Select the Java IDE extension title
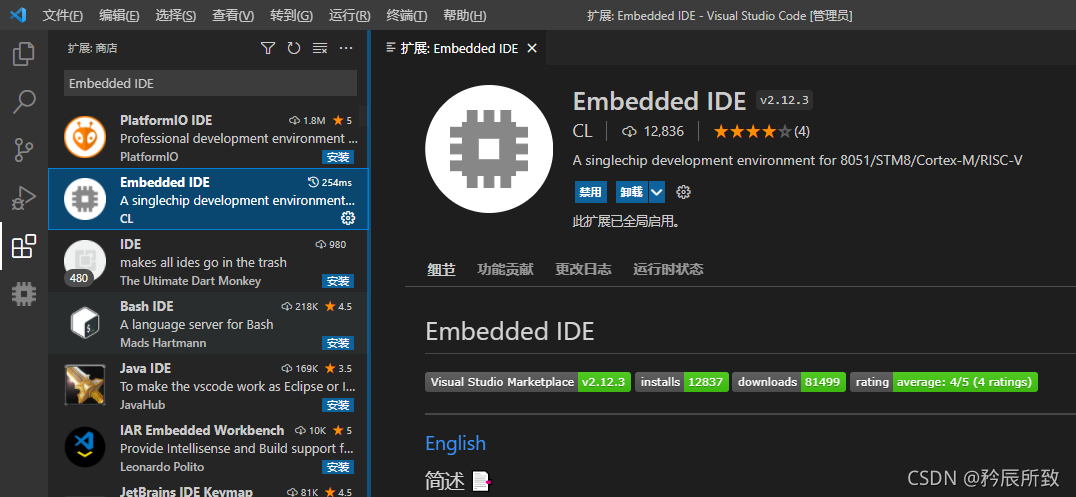 tap(145, 368)
